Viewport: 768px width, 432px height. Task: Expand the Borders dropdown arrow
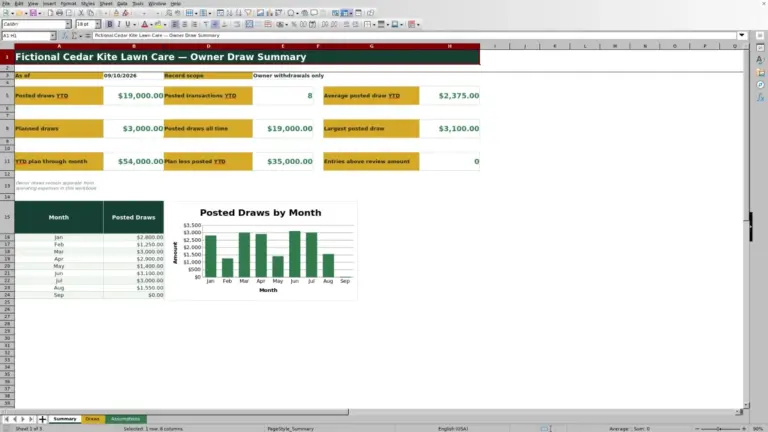[374, 24]
